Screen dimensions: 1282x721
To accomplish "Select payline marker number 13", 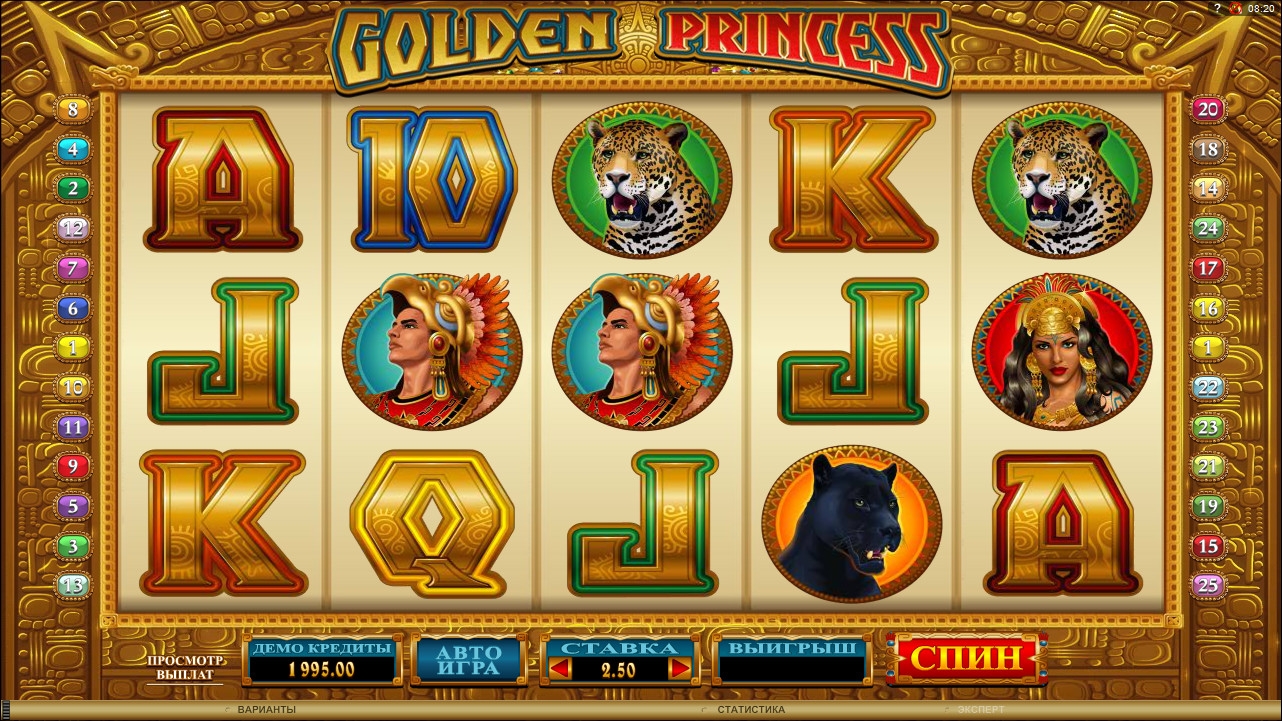I will [73, 585].
